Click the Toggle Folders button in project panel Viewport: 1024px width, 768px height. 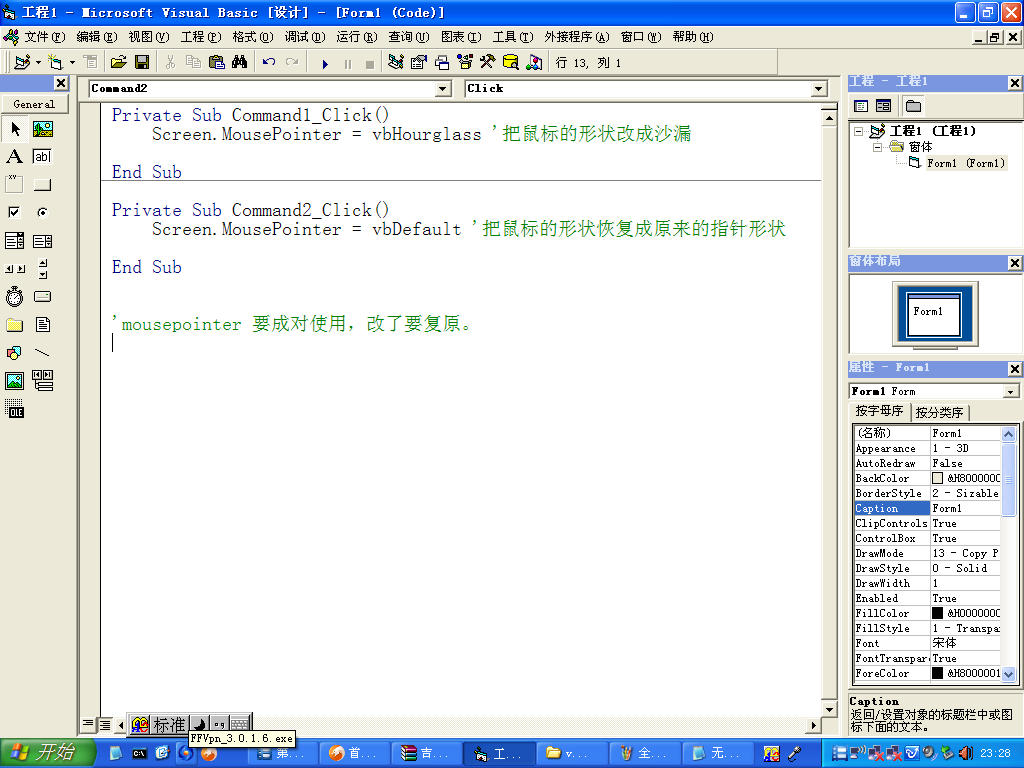click(x=913, y=106)
